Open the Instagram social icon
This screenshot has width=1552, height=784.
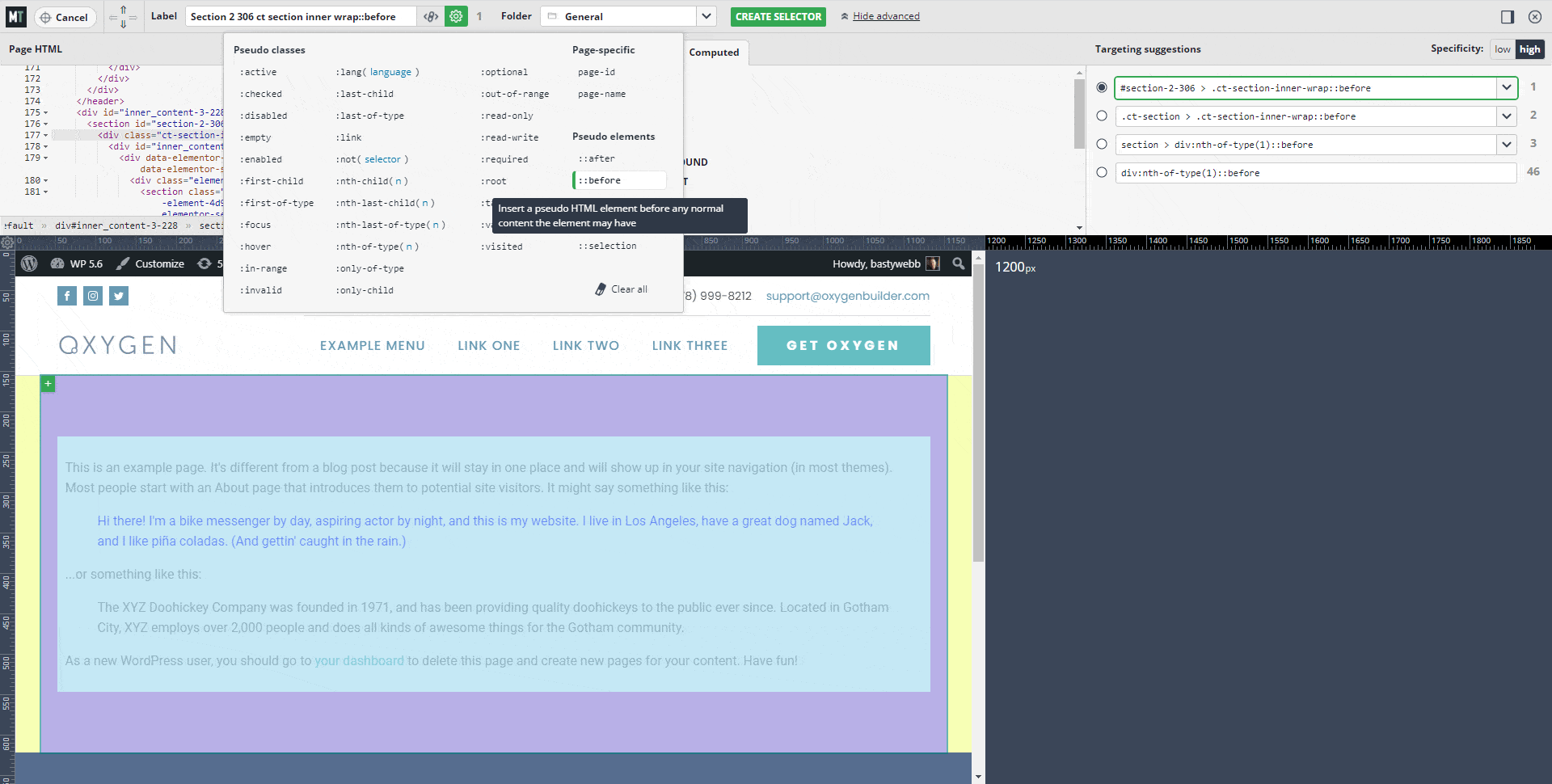tap(93, 296)
